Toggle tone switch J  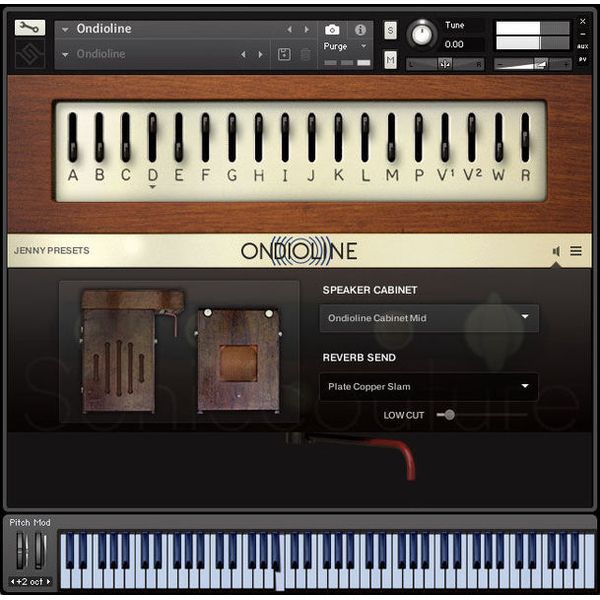[x=312, y=137]
